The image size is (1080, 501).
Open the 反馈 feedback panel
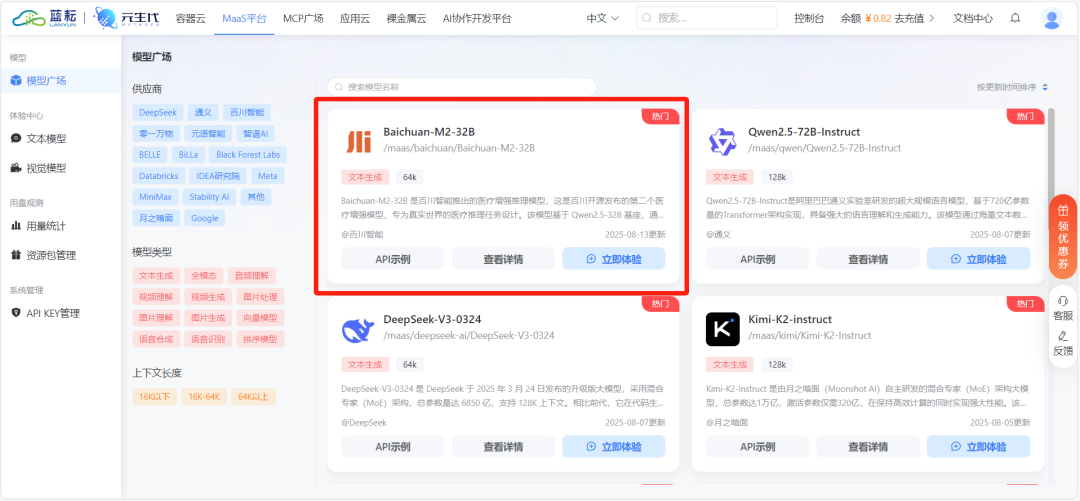click(1063, 343)
